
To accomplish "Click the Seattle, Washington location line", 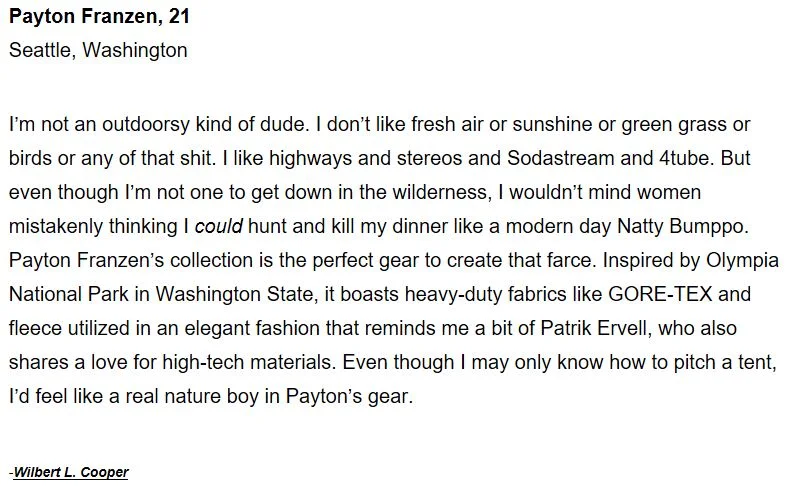I will tap(98, 50).
